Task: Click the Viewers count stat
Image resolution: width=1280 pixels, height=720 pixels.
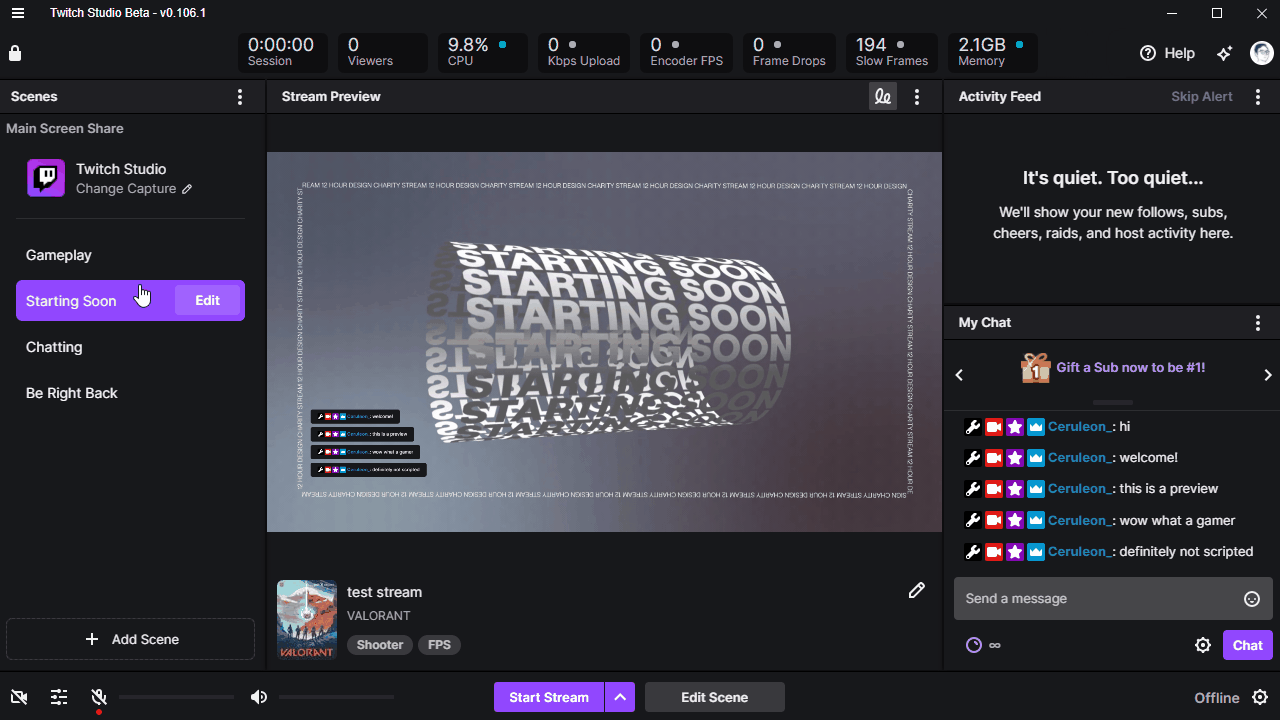Action: pyautogui.click(x=382, y=53)
